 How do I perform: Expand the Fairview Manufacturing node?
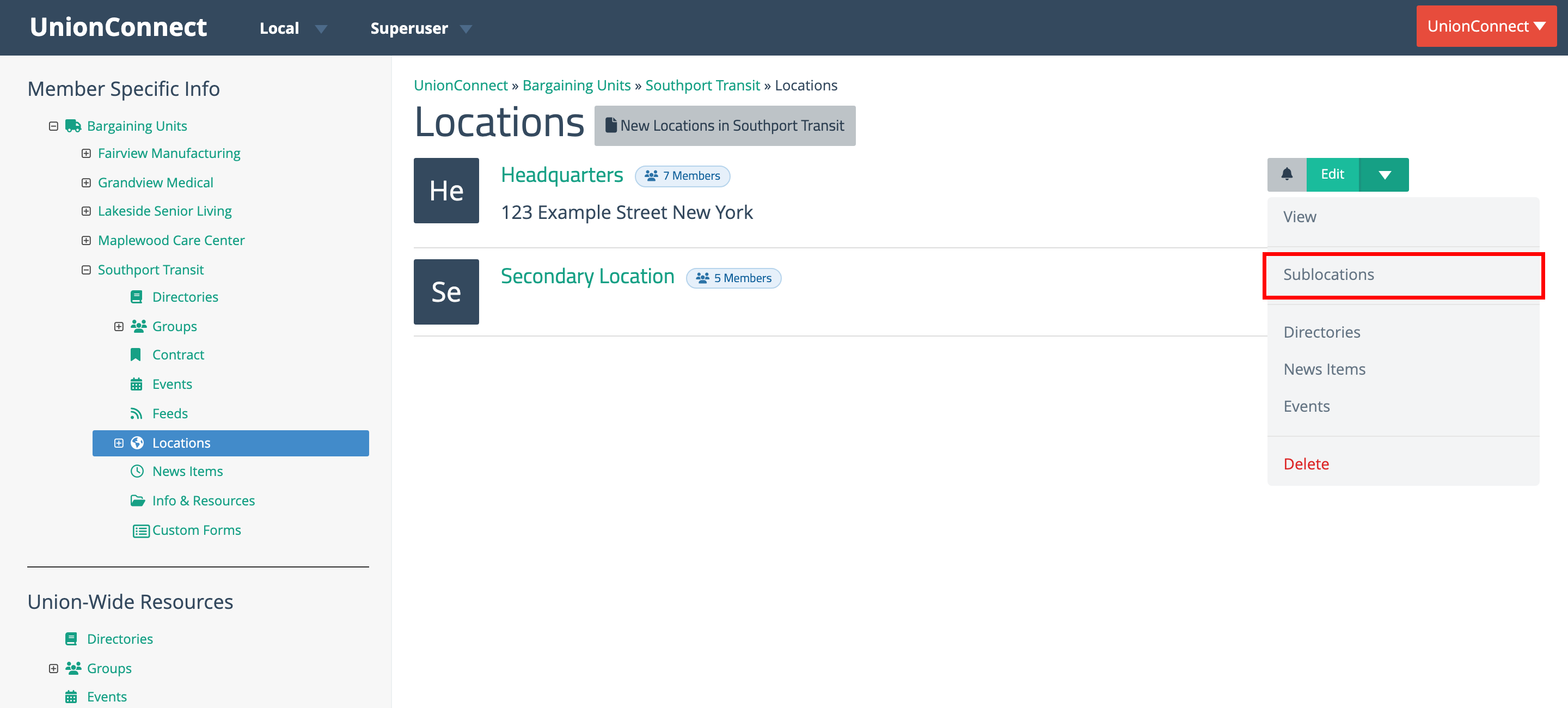[x=86, y=154]
